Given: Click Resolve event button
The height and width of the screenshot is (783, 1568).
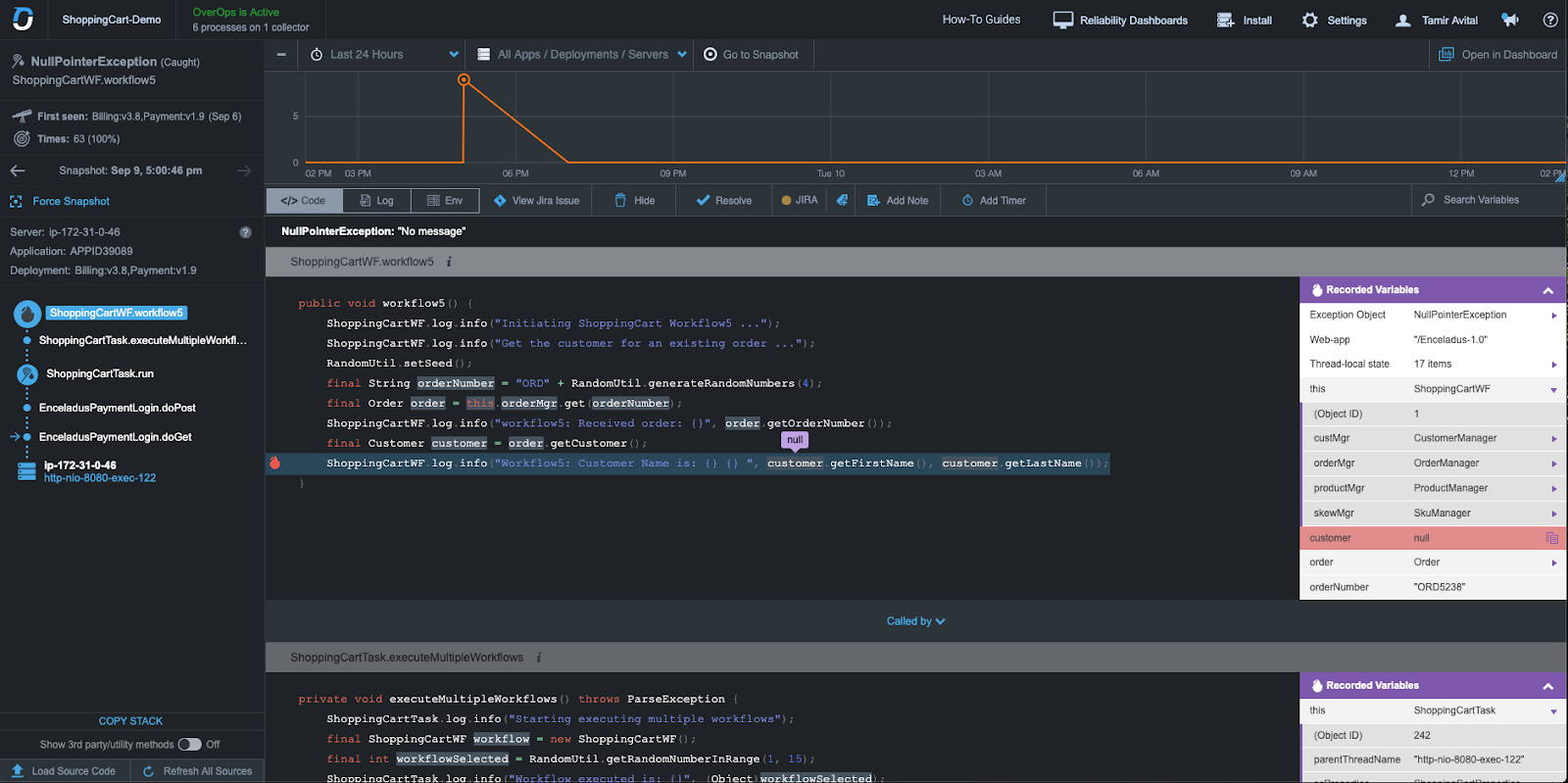Looking at the screenshot, I should tap(724, 201).
